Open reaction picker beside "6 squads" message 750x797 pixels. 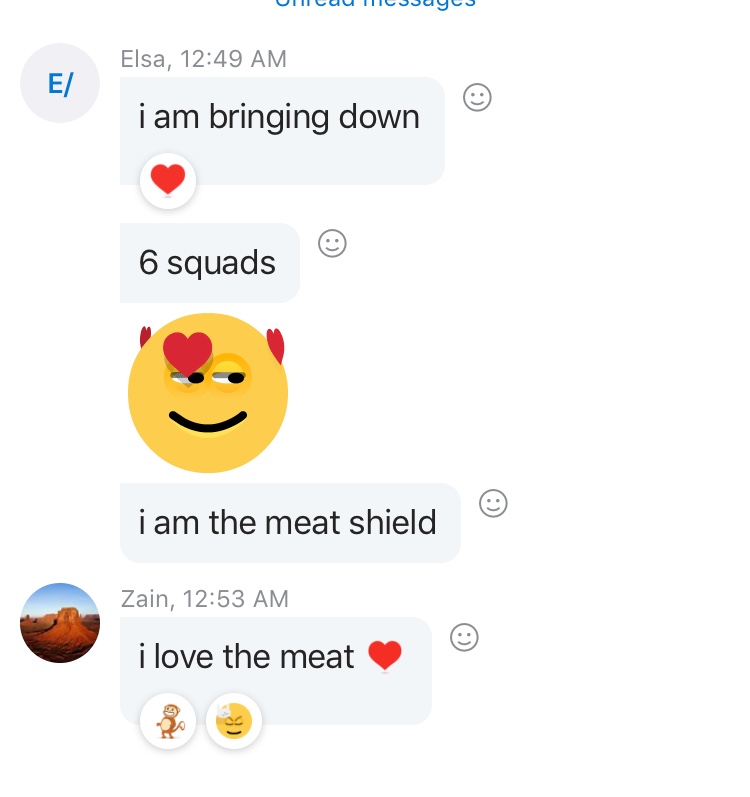pos(332,243)
